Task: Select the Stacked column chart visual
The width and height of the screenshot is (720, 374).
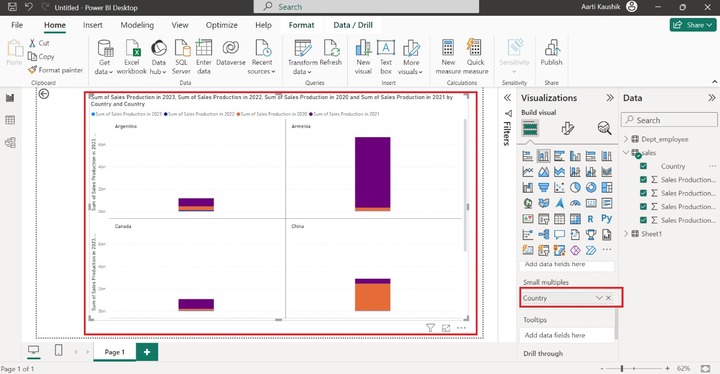Action: click(544, 156)
